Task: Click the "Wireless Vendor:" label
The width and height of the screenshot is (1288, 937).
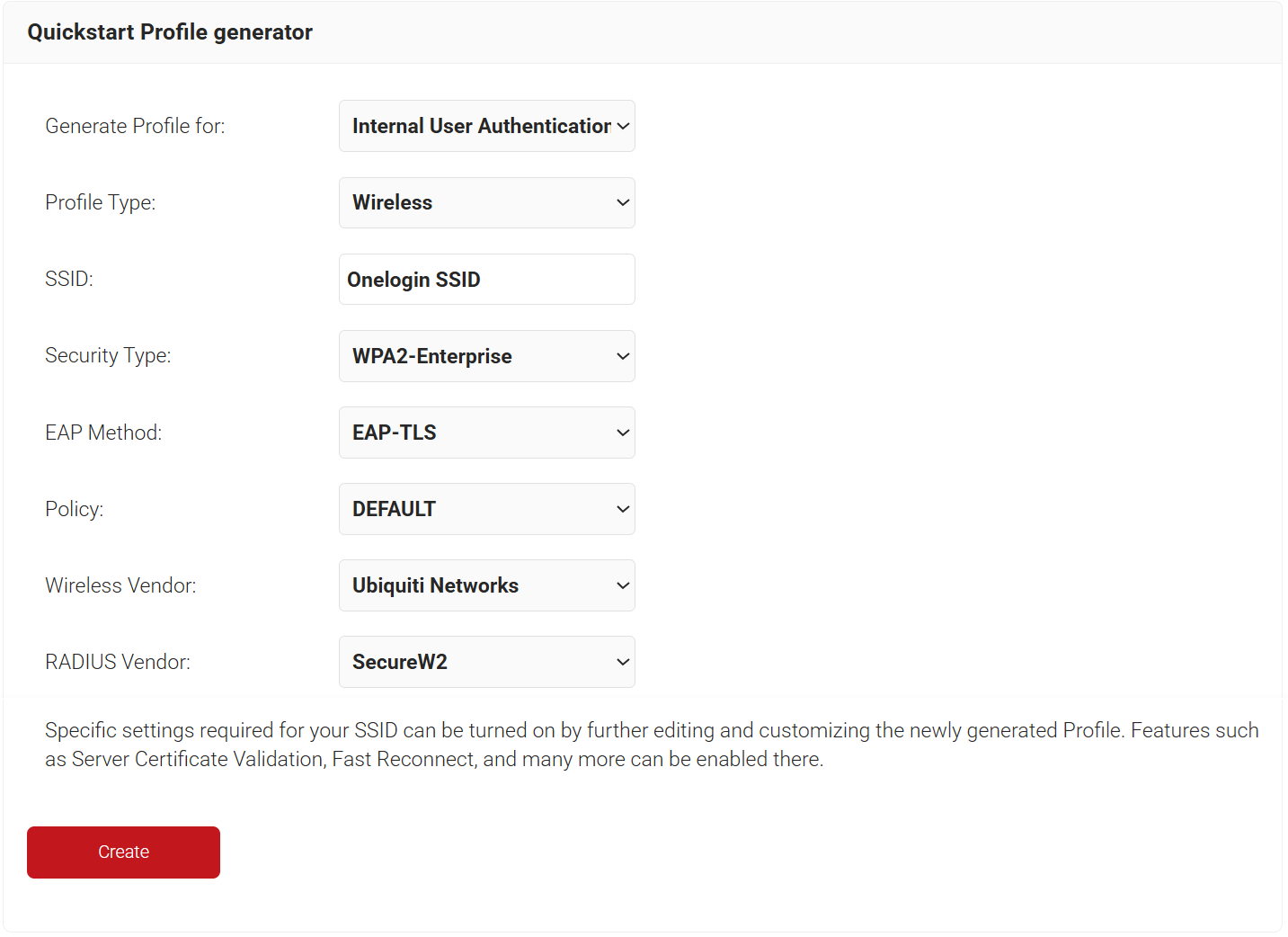Action: tap(120, 585)
